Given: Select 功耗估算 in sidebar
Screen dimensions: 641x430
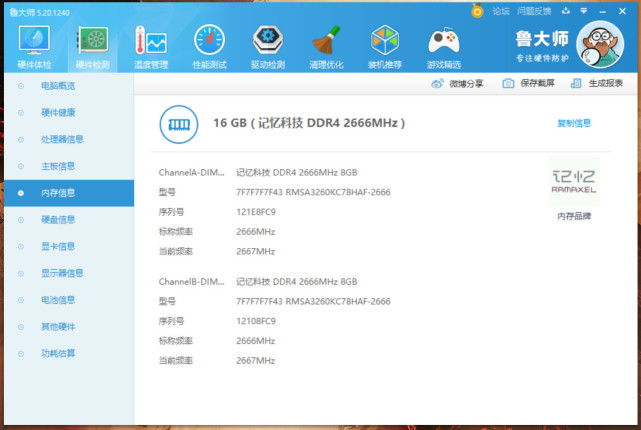Looking at the screenshot, I should pos(69,354).
